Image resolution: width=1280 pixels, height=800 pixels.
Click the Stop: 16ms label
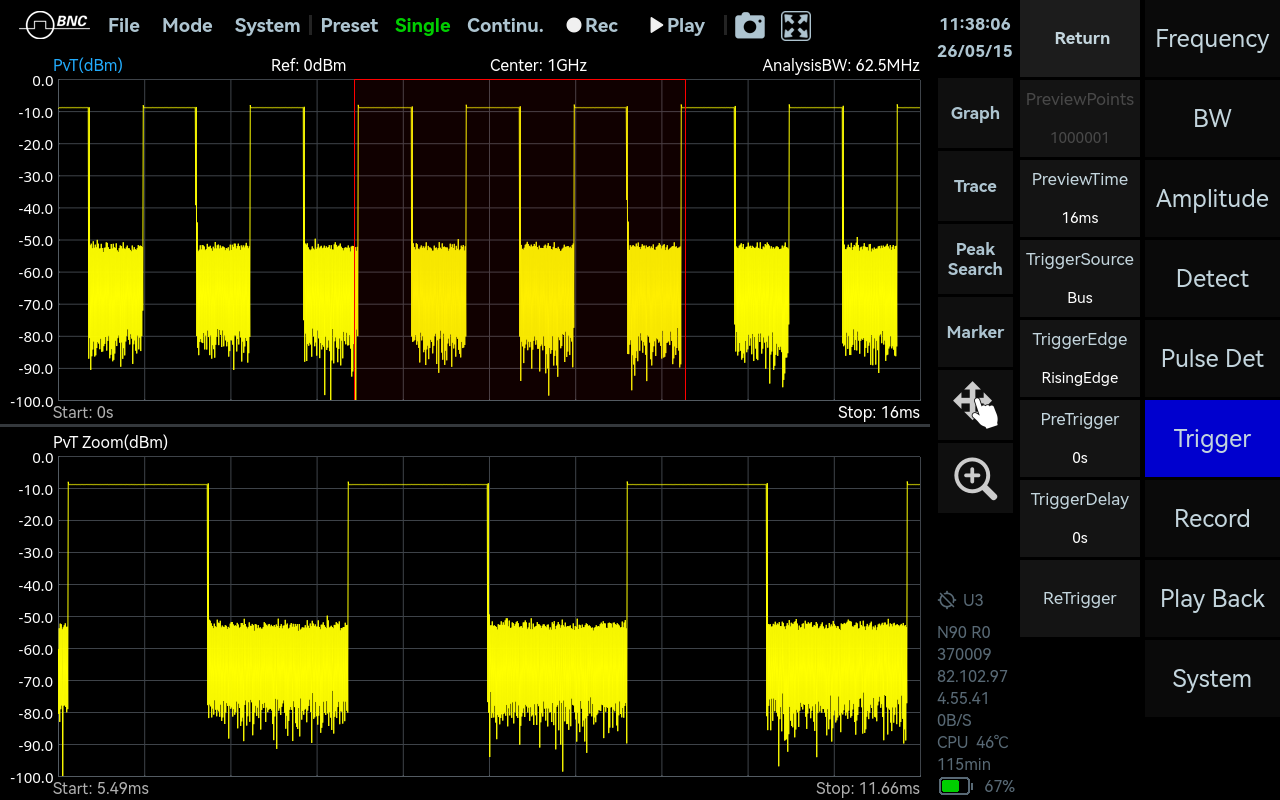[x=879, y=412]
